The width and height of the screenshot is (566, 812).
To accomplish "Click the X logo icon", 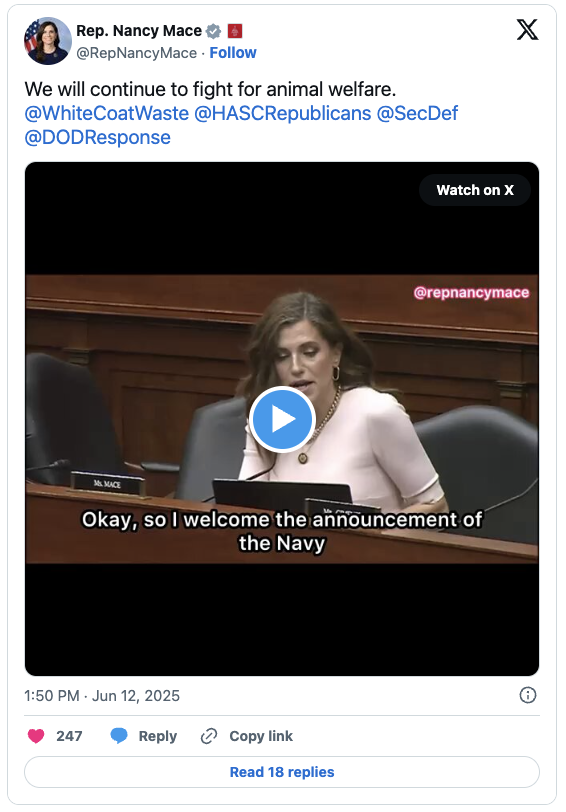I will click(x=527, y=30).
